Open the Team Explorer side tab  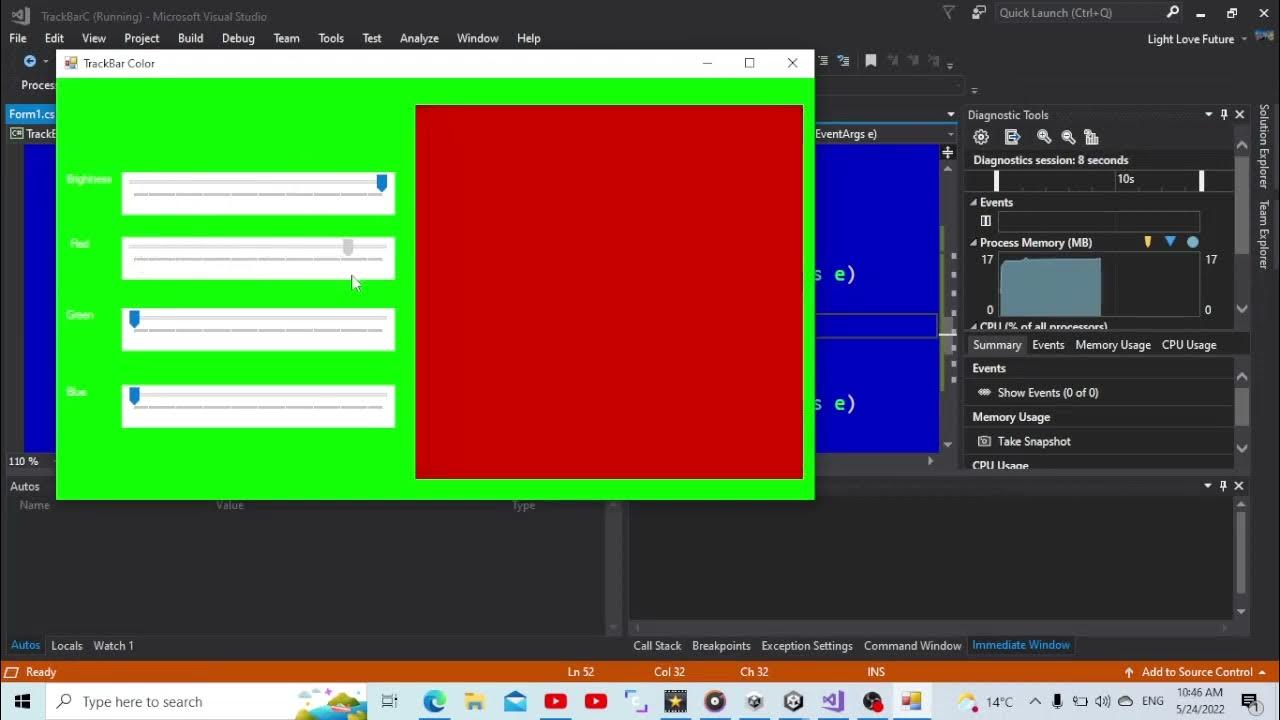pos(1264,235)
